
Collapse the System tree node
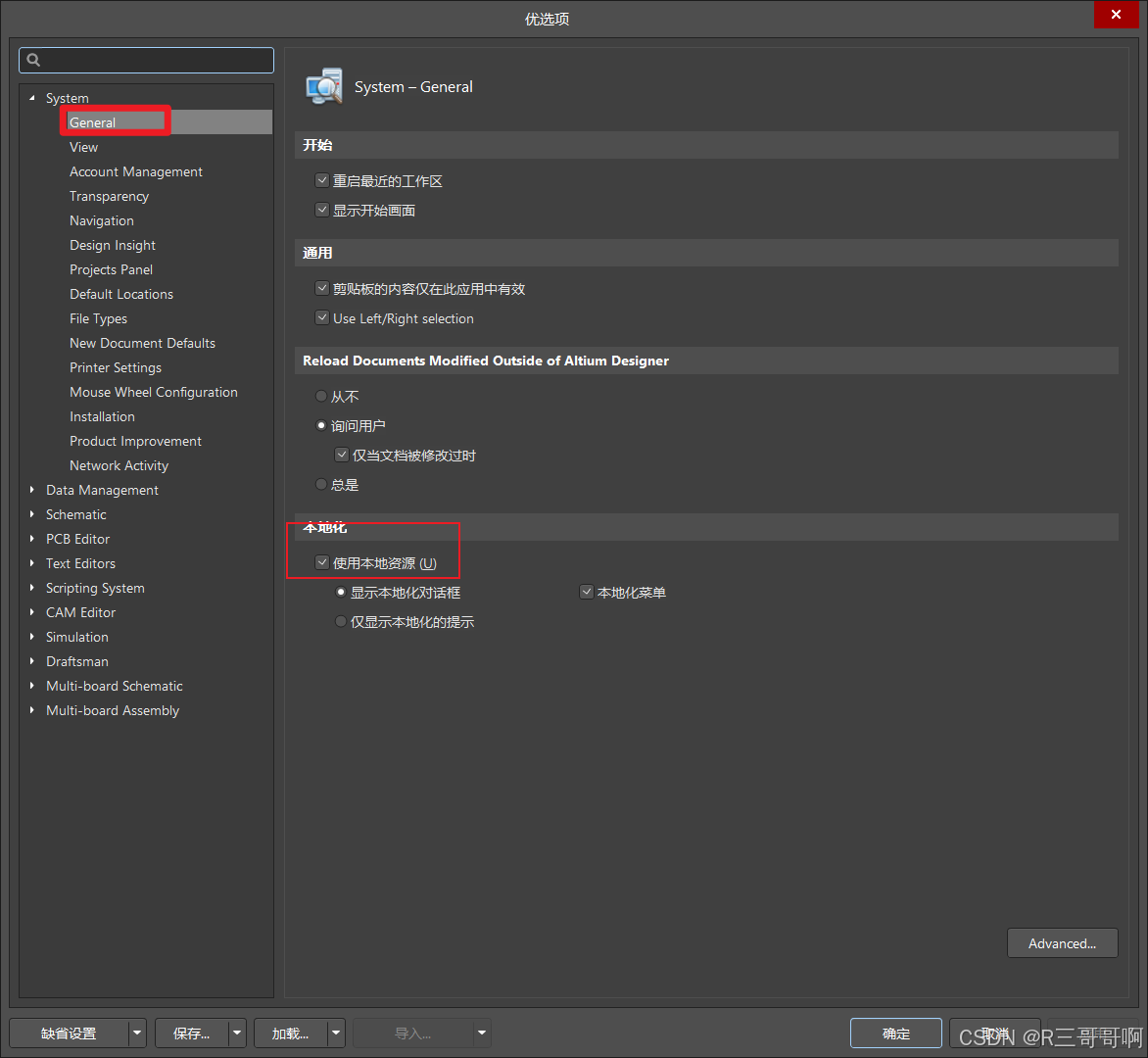[31, 97]
